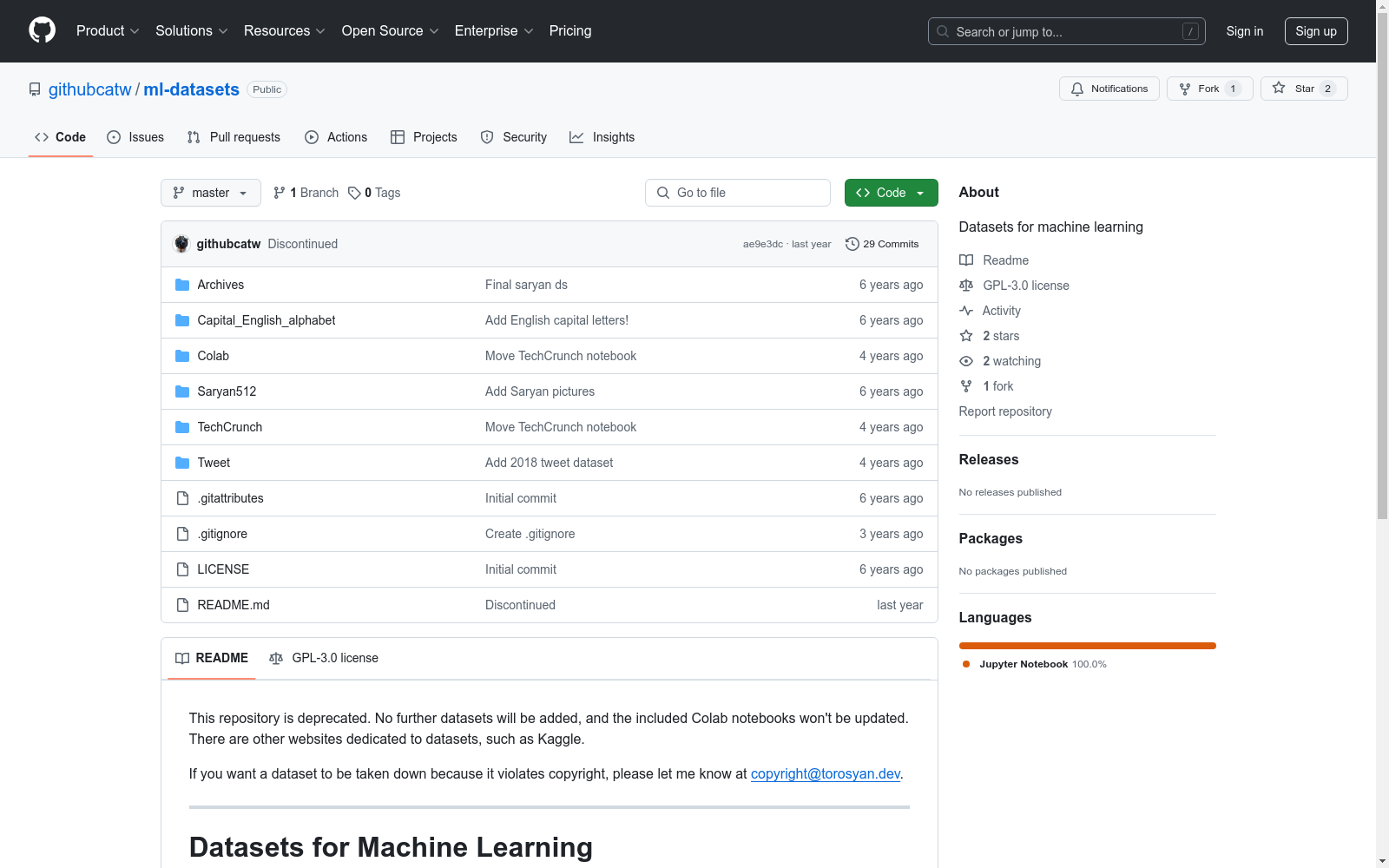Image resolution: width=1389 pixels, height=868 pixels.
Task: Click the scales icon beside GPL-3.0 license
Action: pos(966,286)
